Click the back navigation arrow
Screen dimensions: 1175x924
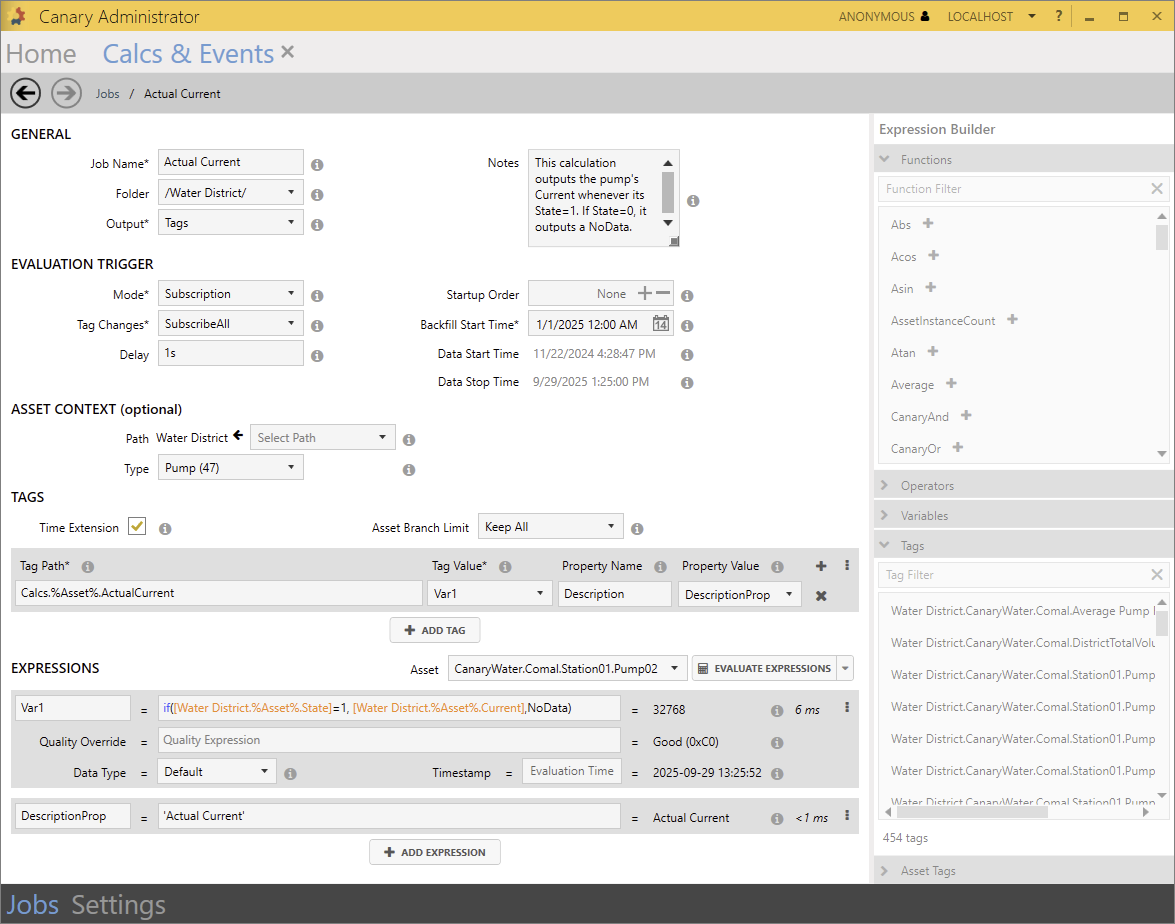pyautogui.click(x=25, y=93)
